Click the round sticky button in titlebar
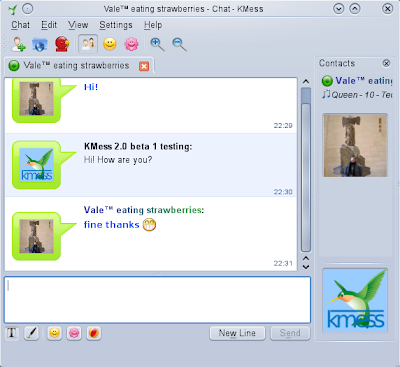The width and height of the screenshot is (400, 367). (28, 9)
